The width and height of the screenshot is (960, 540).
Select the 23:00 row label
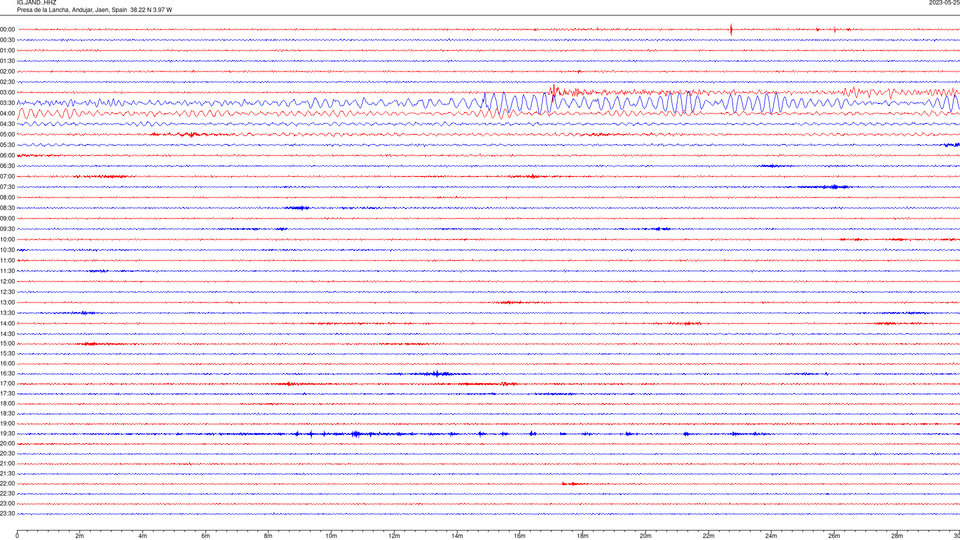point(7,504)
